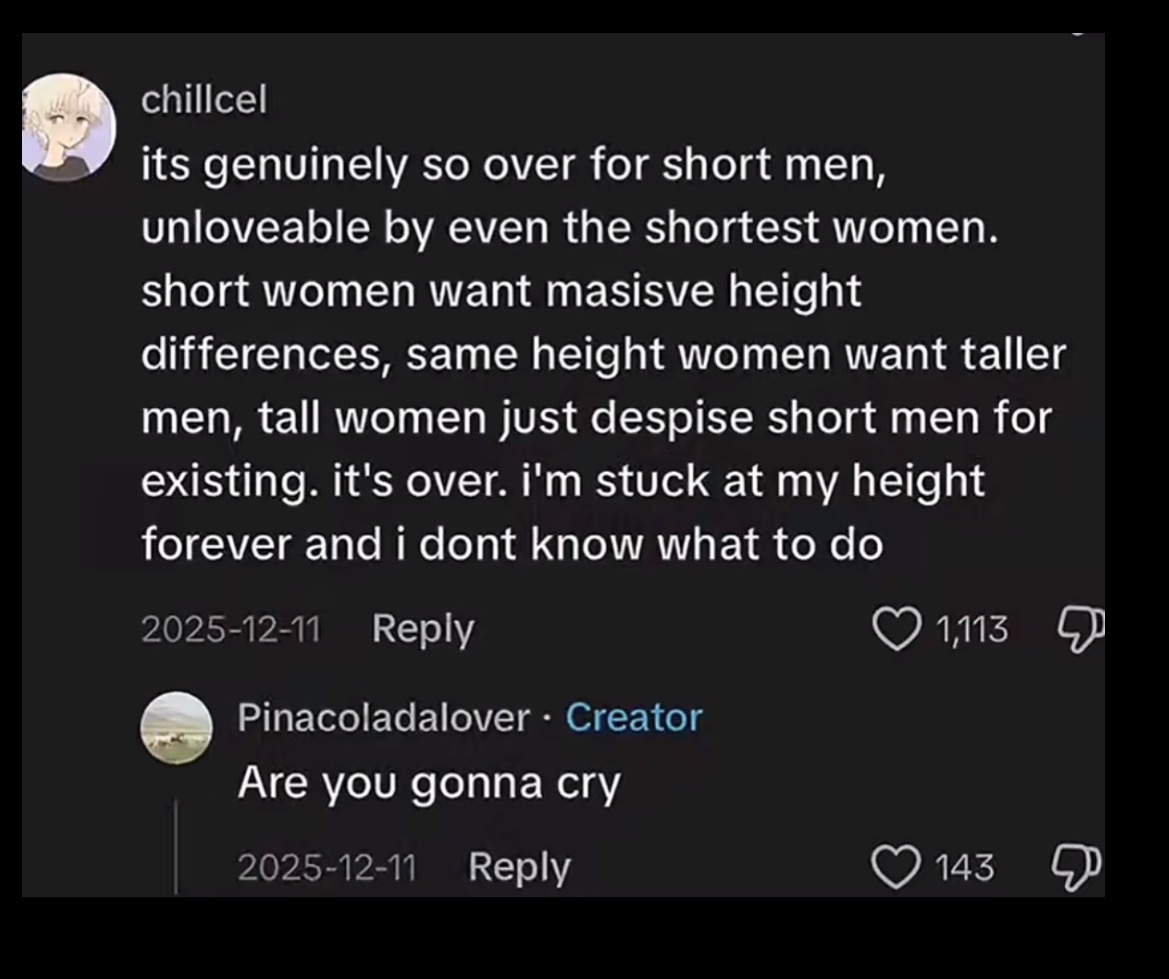The height and width of the screenshot is (979, 1169).
Task: Click the dot separator before Creator badge
Action: (548, 719)
